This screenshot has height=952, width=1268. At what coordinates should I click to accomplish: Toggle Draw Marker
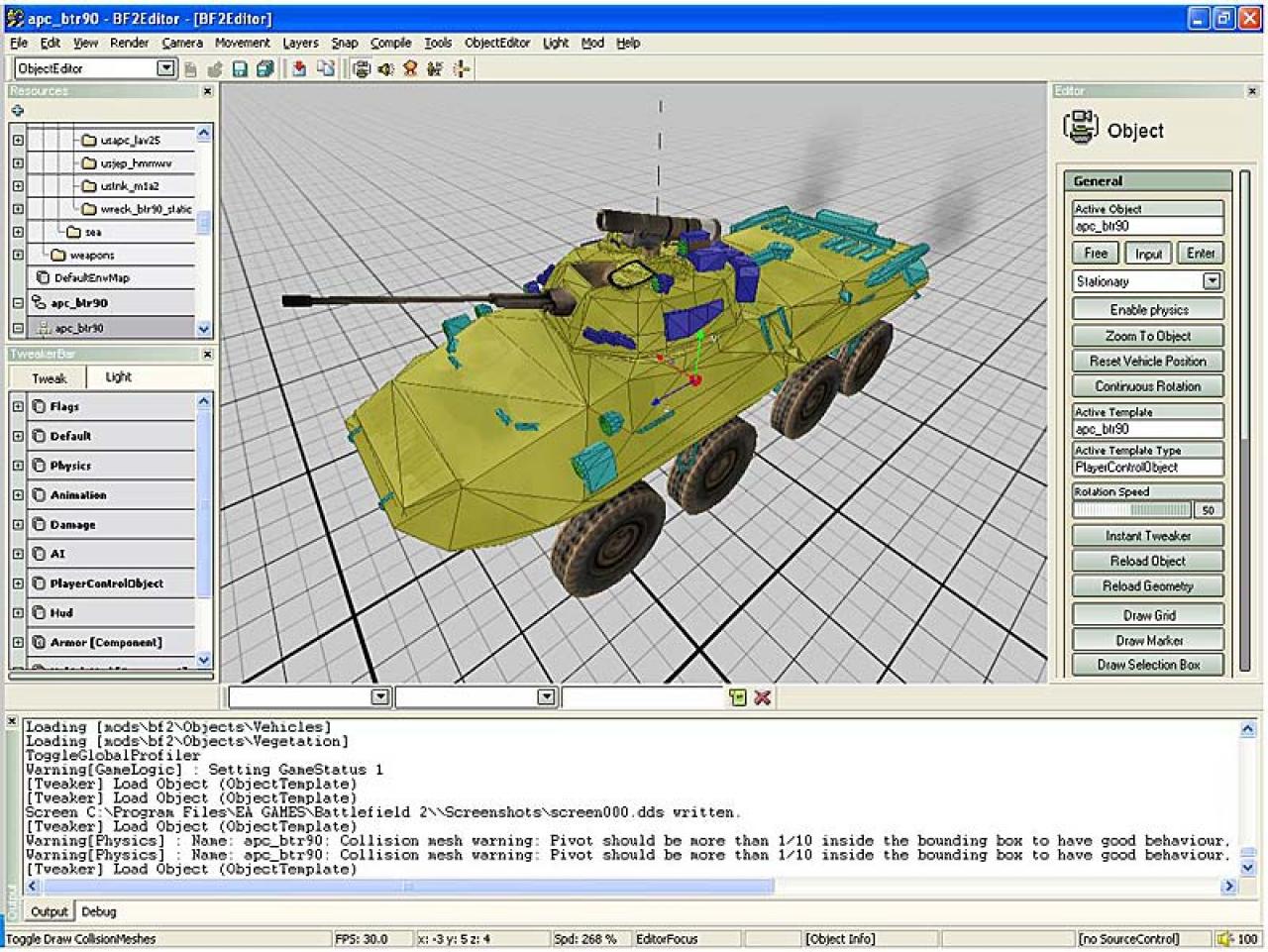[1148, 641]
